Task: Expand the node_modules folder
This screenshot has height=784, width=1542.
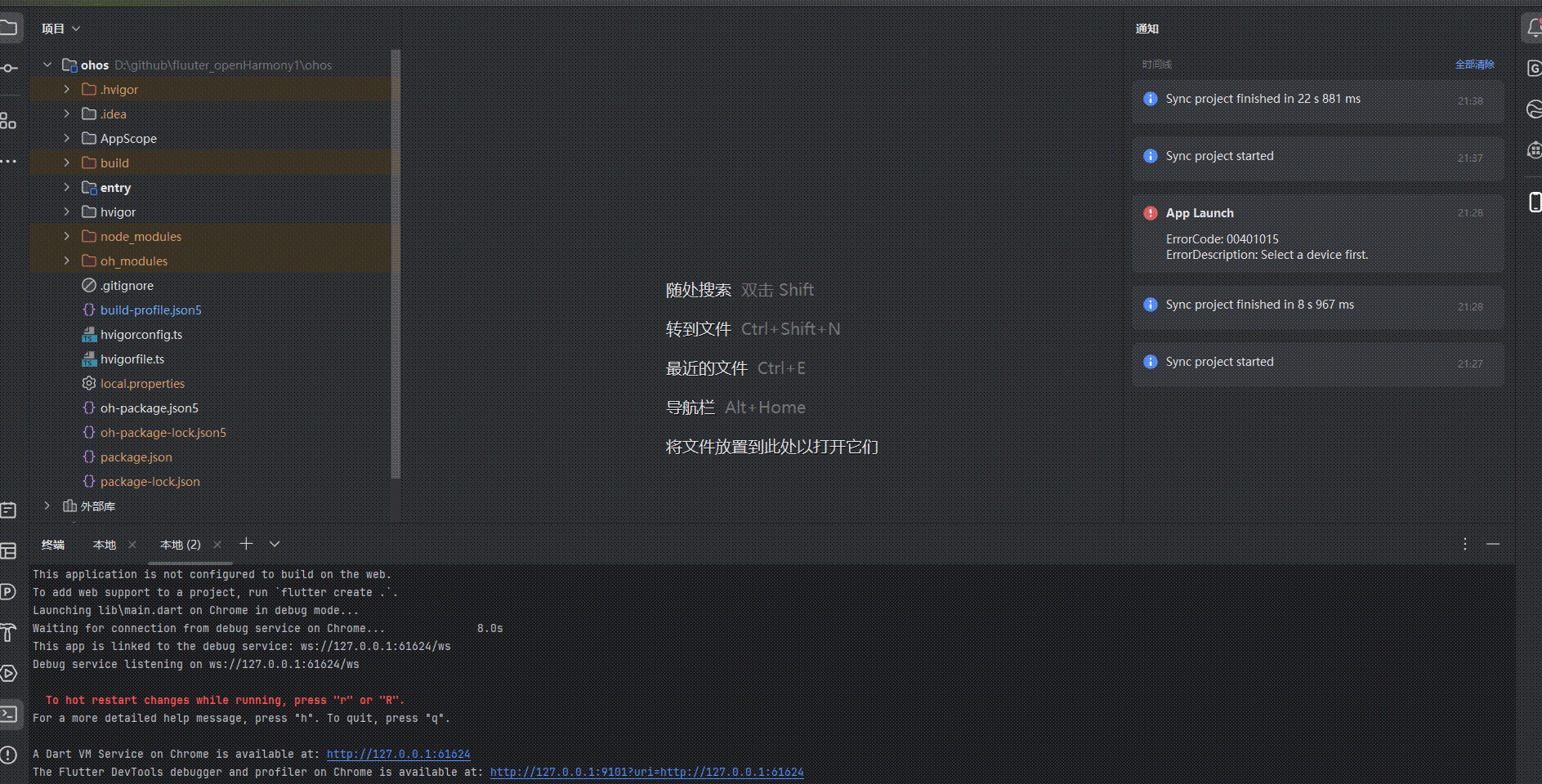Action: click(x=66, y=236)
